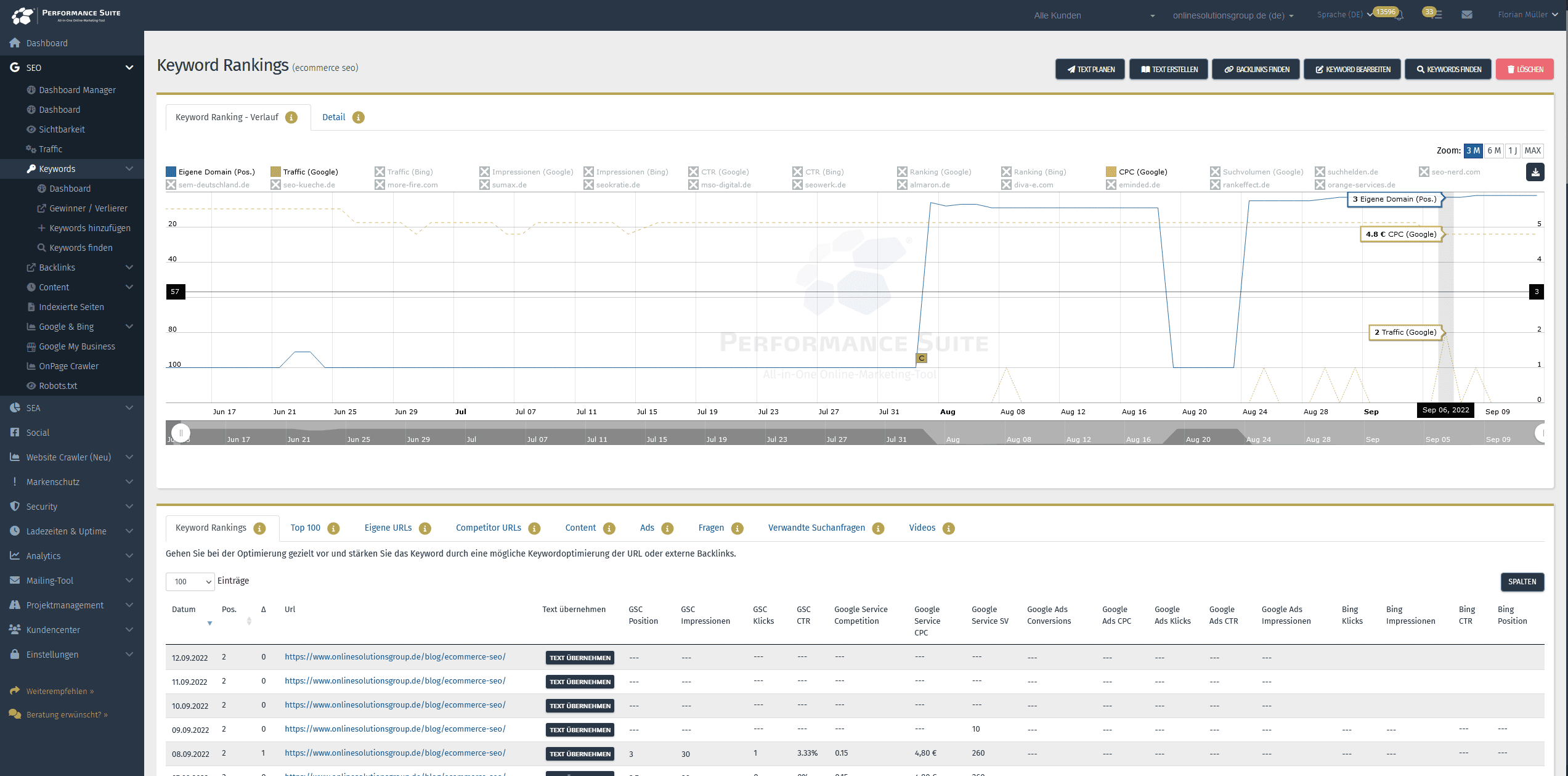Toggle Eigene Domain (Pos.) legend series

click(210, 172)
